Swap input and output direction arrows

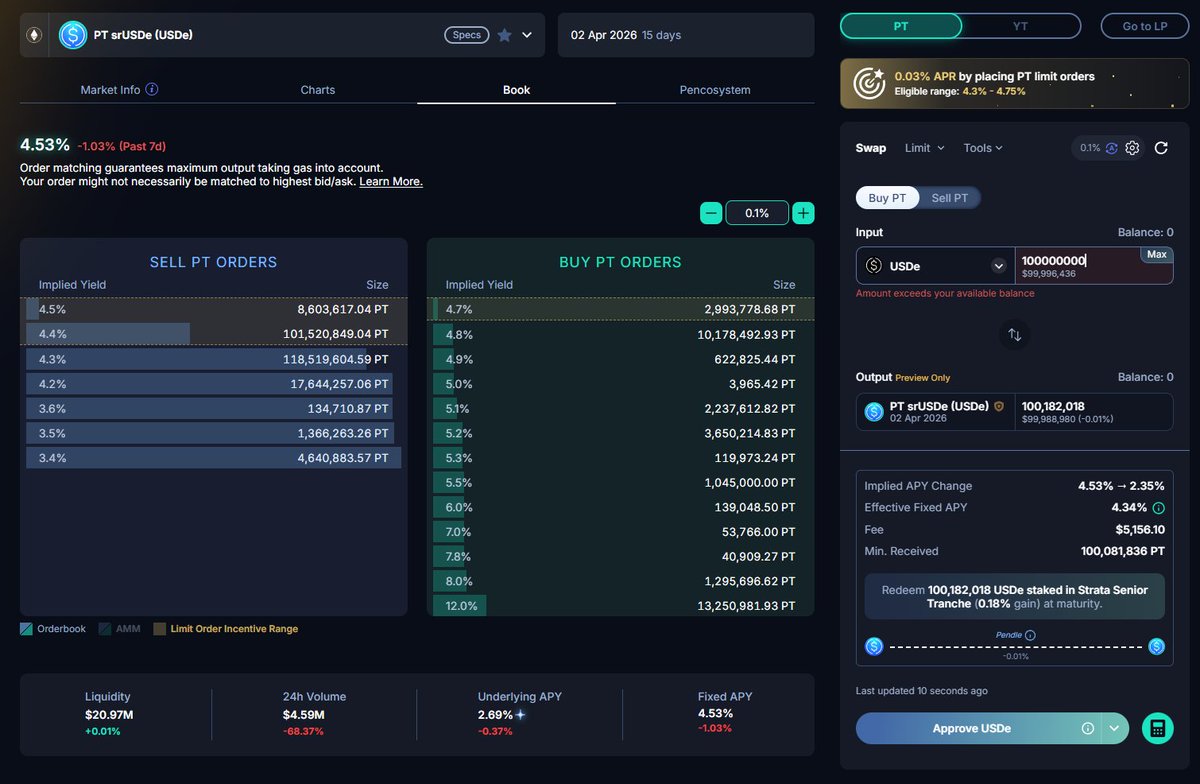coord(1014,334)
